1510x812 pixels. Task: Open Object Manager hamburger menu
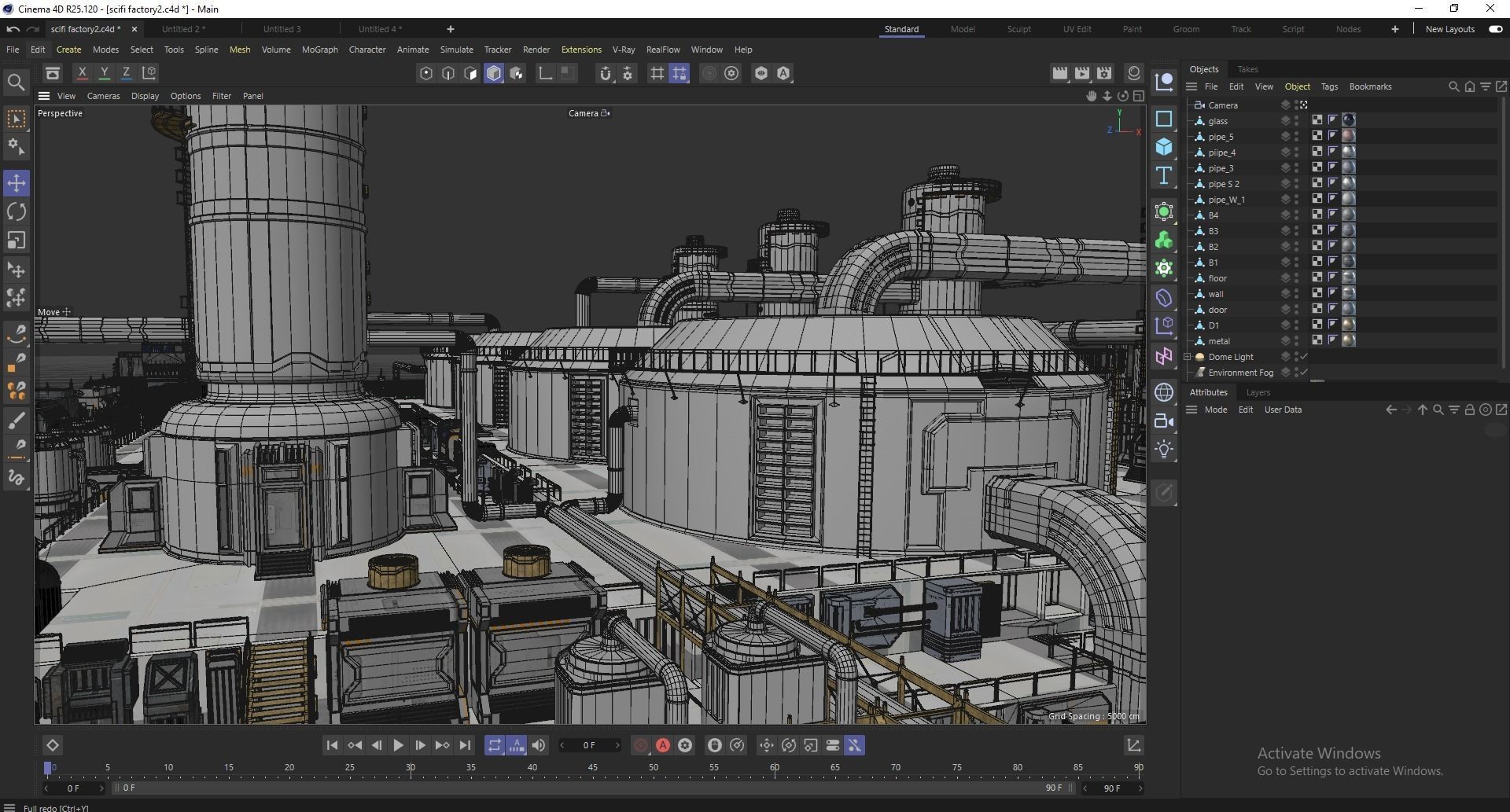(1191, 86)
